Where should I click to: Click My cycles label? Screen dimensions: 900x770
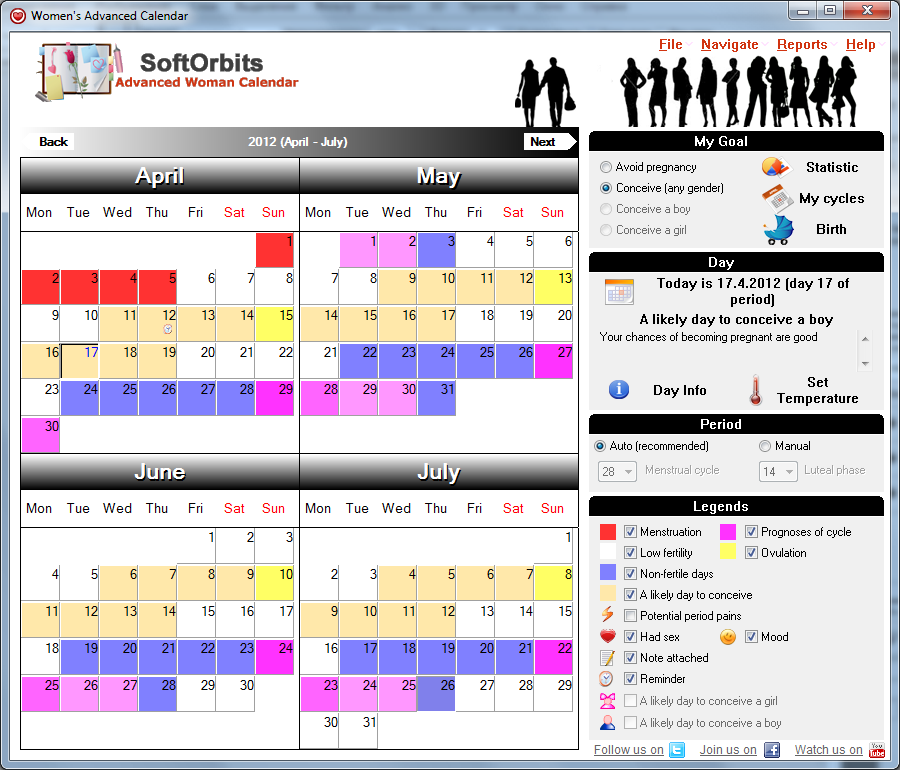point(831,199)
